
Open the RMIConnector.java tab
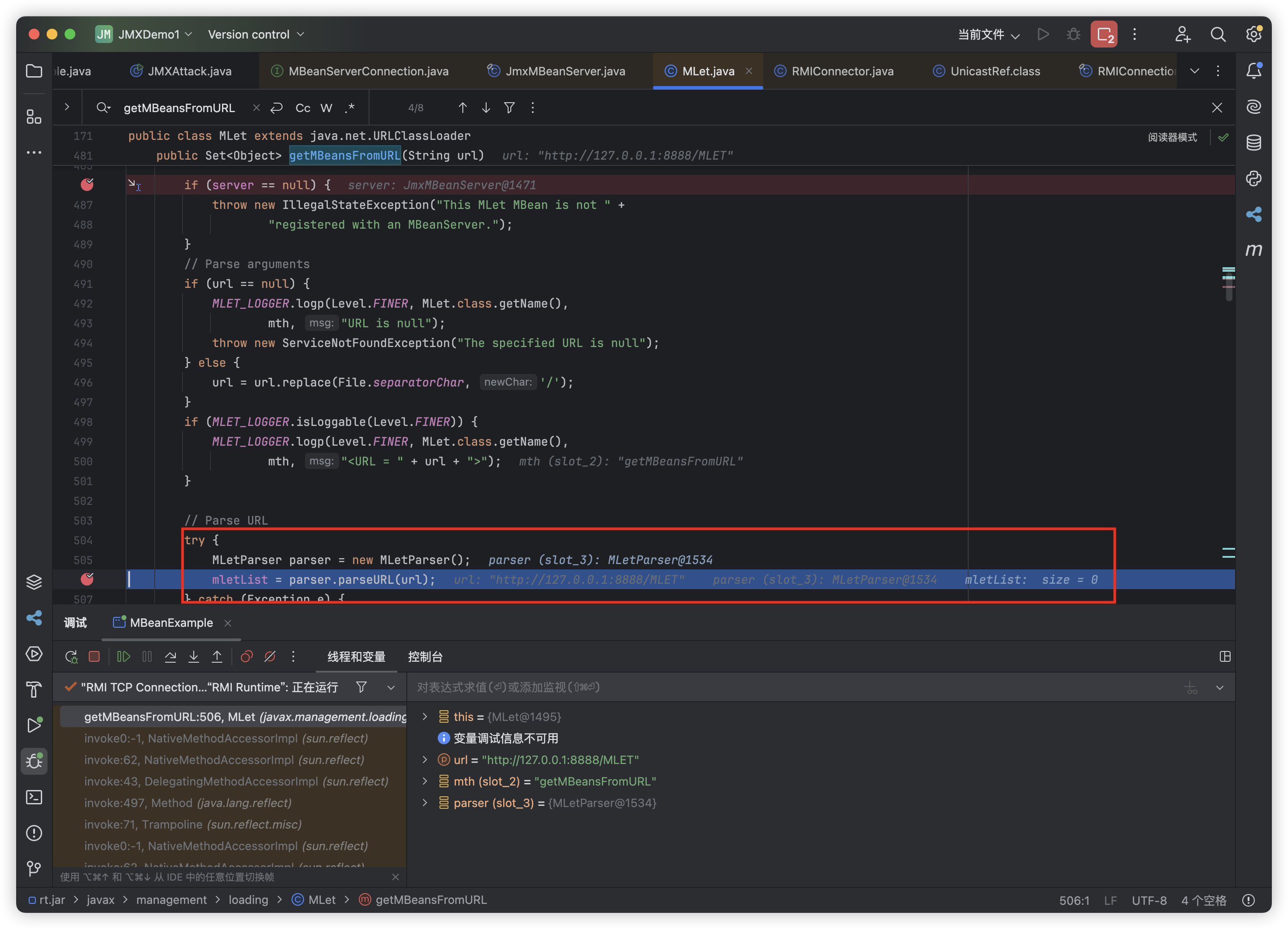click(834, 71)
